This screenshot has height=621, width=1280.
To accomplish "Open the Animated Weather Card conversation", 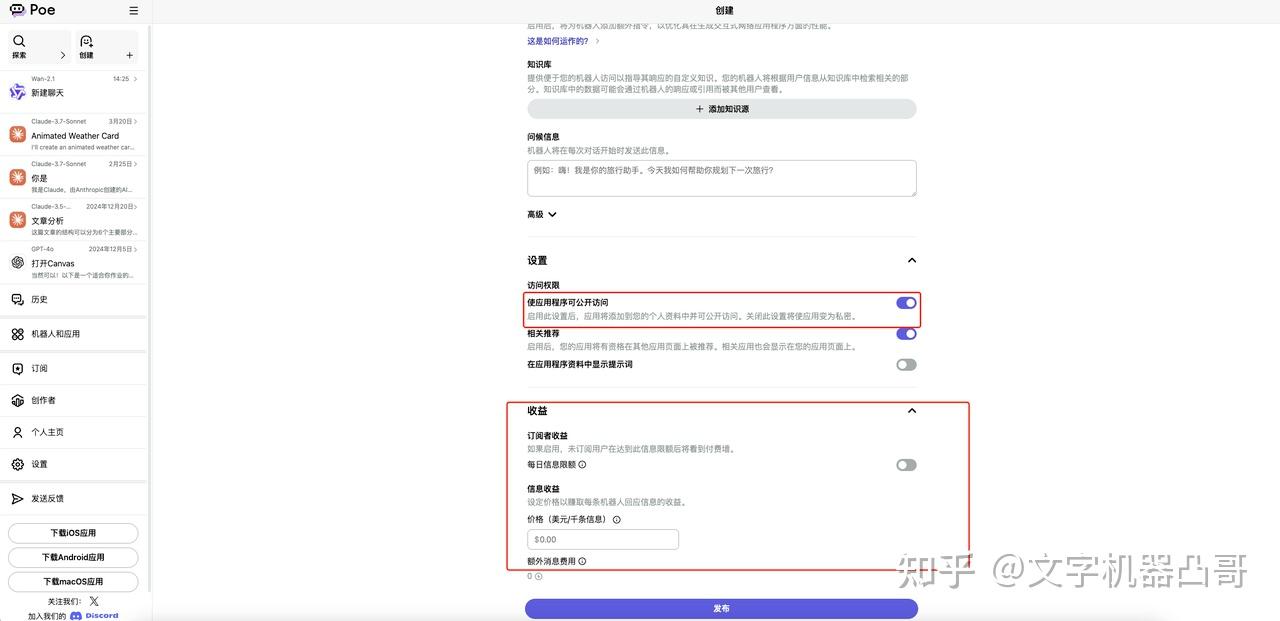I will [74, 135].
